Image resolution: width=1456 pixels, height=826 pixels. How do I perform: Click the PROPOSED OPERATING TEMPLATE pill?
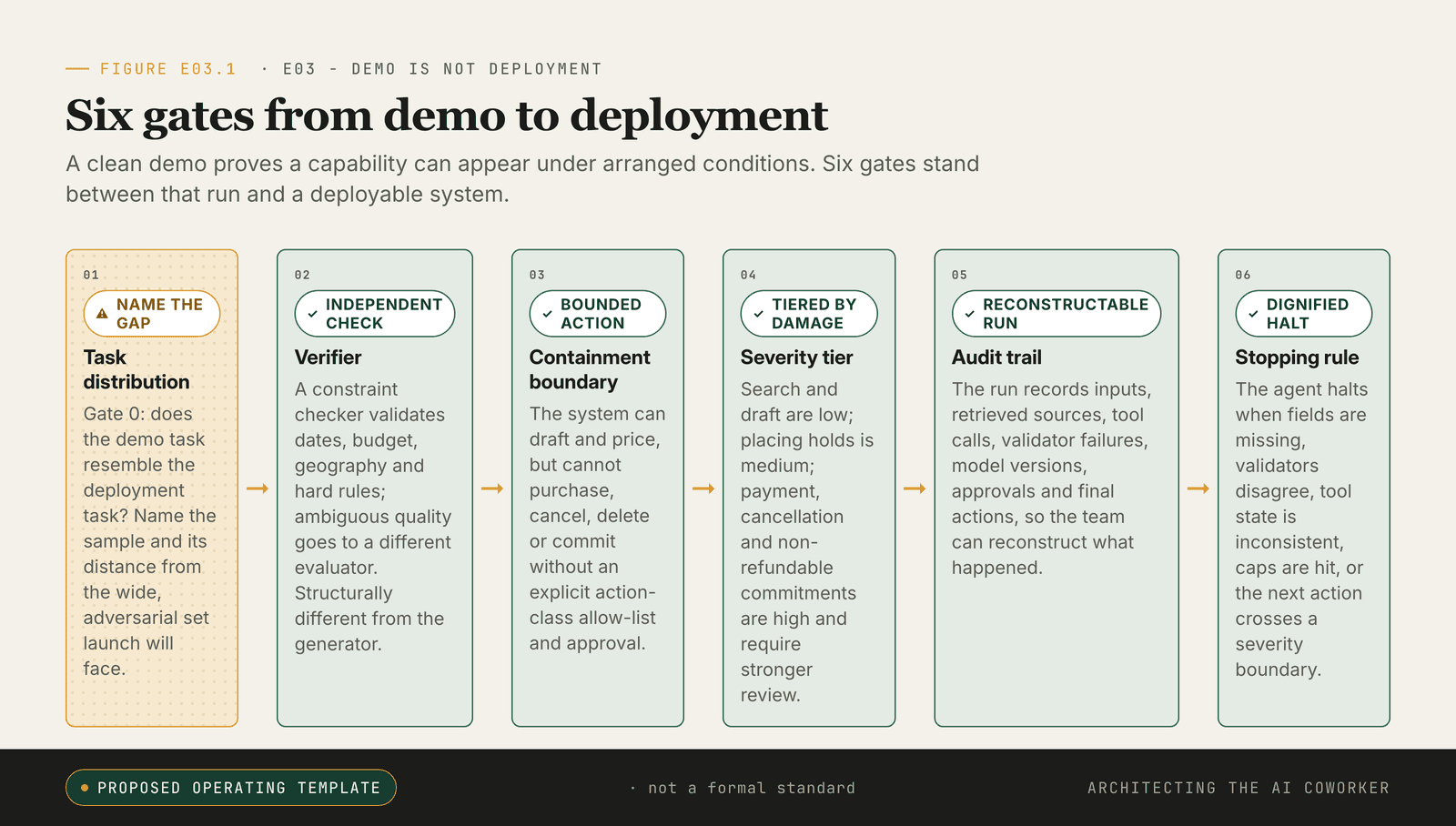pyautogui.click(x=231, y=788)
